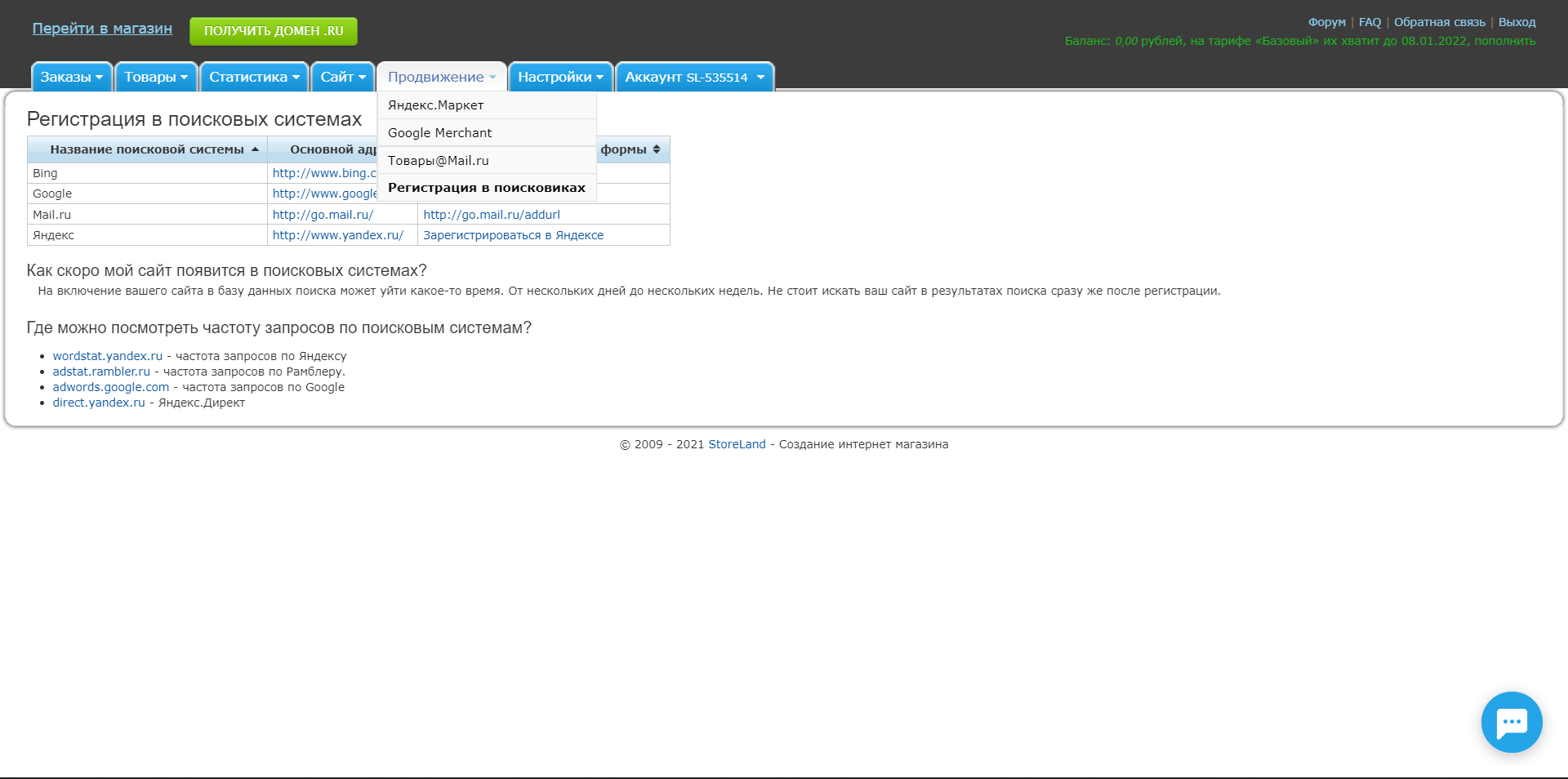
Task: Select Яндекс.Маркет from the menu
Action: coord(487,105)
